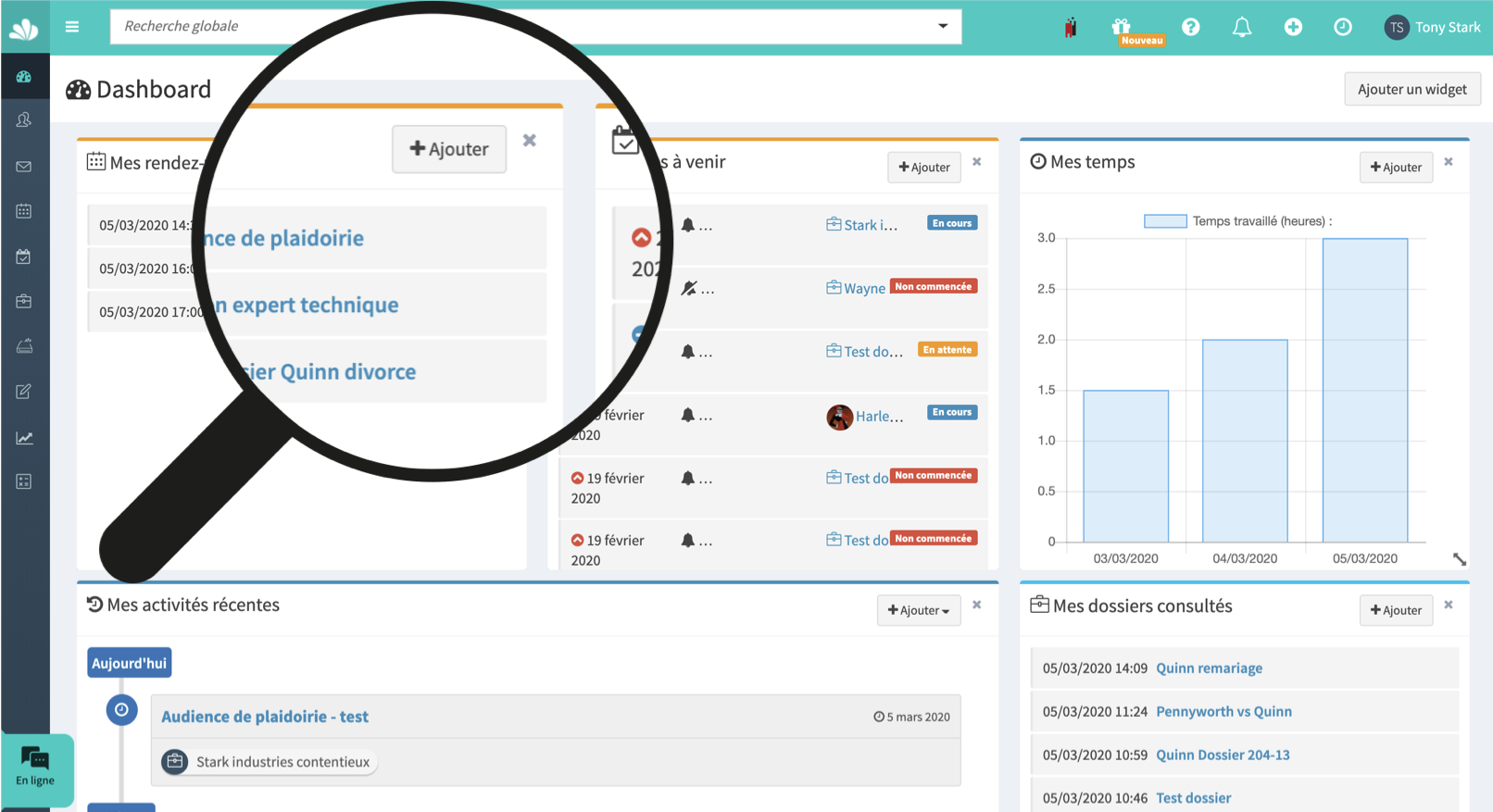The image size is (1493, 812).
Task: Open the Quinn Dossier 204-13 link
Action: coord(1223,755)
